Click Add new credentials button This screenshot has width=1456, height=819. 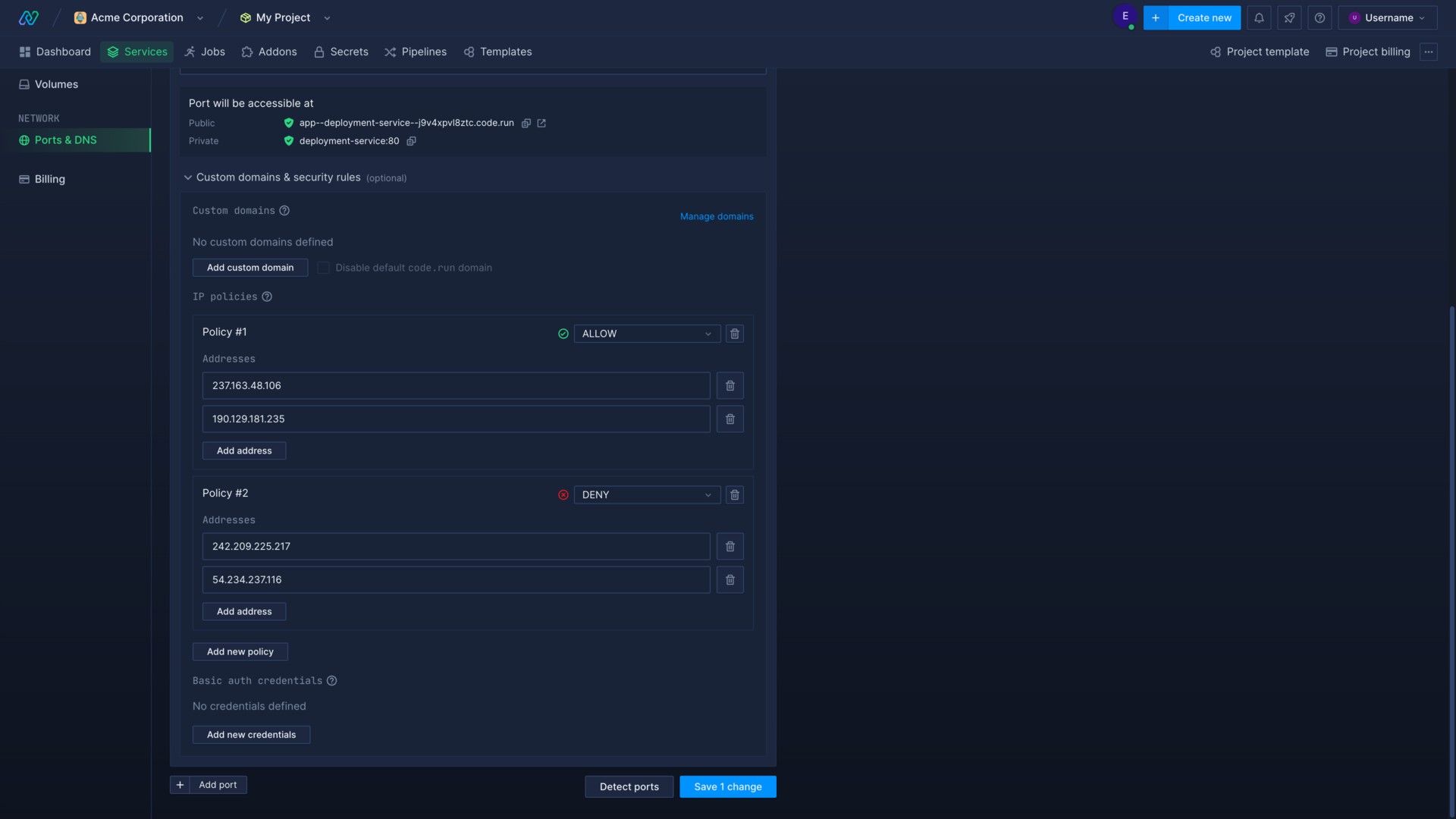[x=251, y=735]
